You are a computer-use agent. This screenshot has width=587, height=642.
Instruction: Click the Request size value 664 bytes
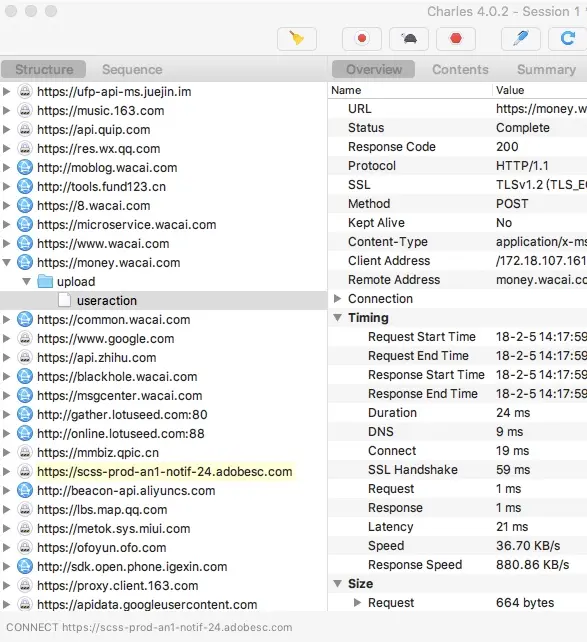pyautogui.click(x=525, y=602)
